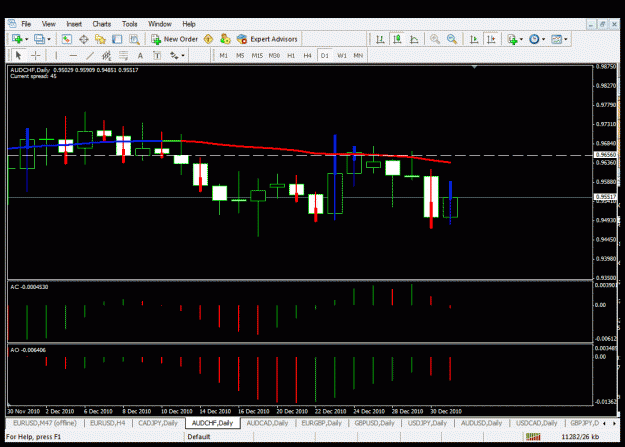The height and width of the screenshot is (447, 625).
Task: Set timeframe to H4
Action: 307,55
